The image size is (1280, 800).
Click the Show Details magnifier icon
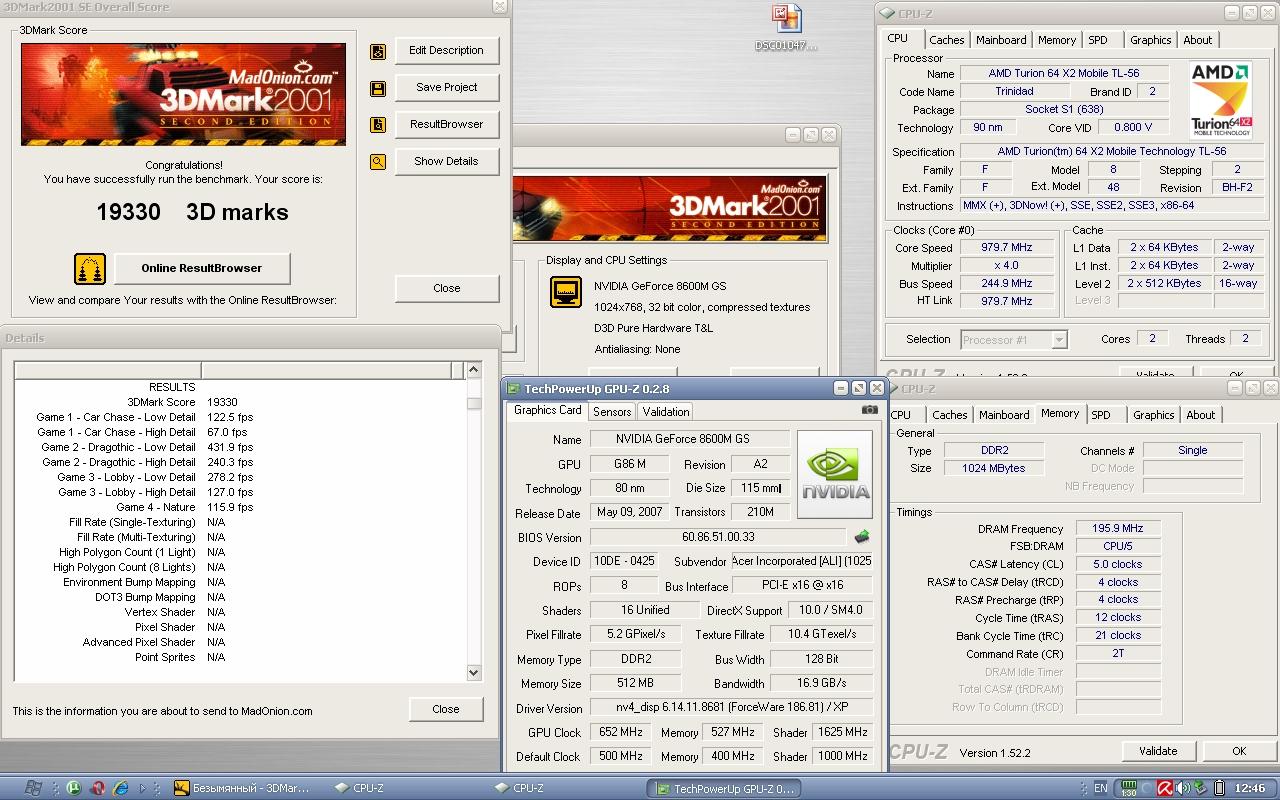coord(378,162)
